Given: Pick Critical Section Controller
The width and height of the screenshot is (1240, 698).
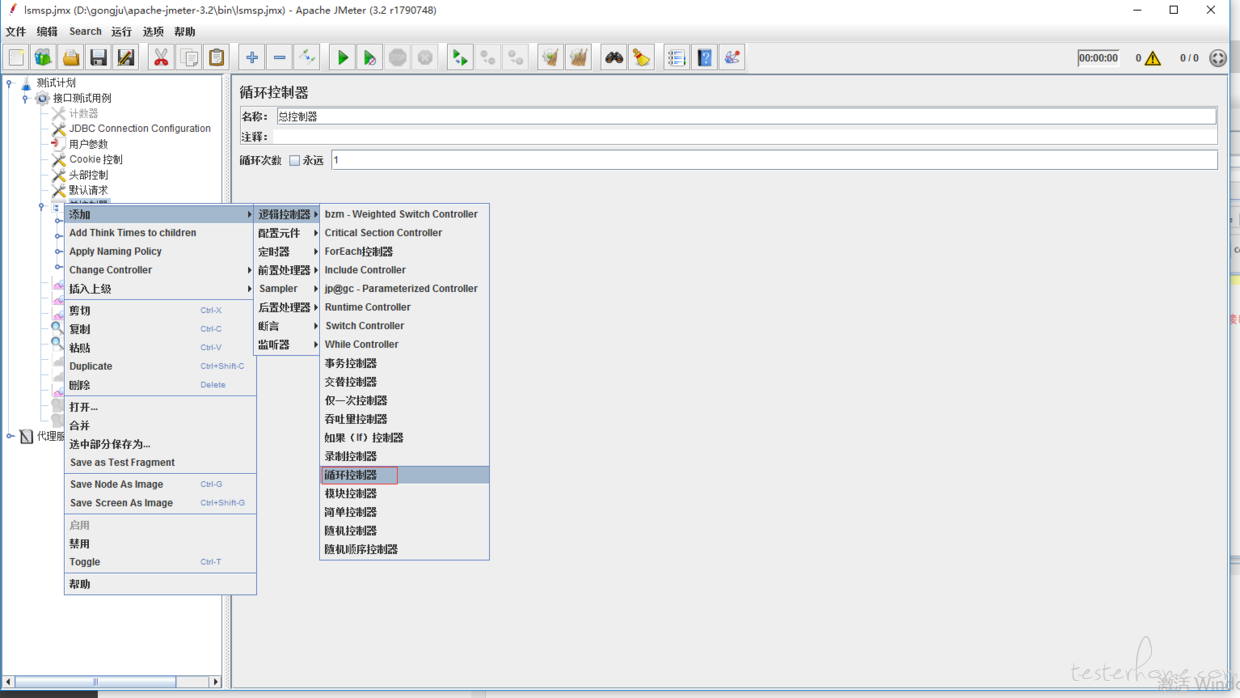Looking at the screenshot, I should coord(404,233).
